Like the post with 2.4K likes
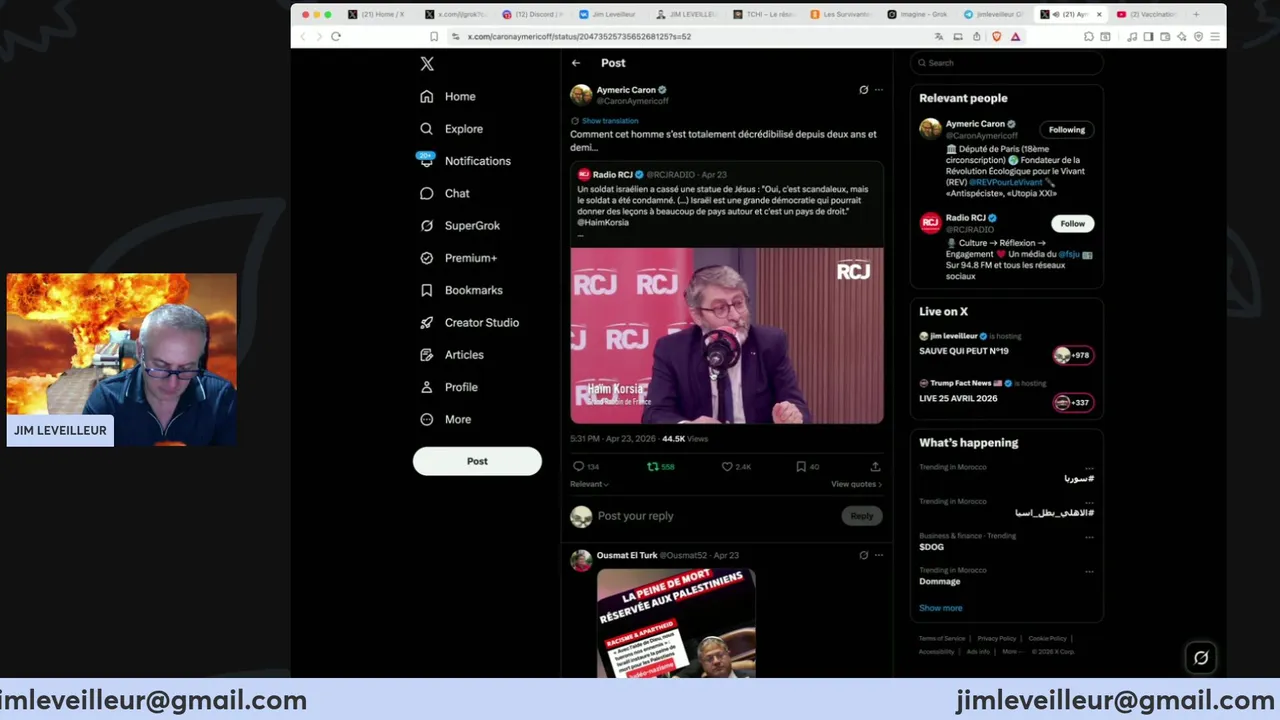Viewport: 1280px width, 720px height. 736,467
